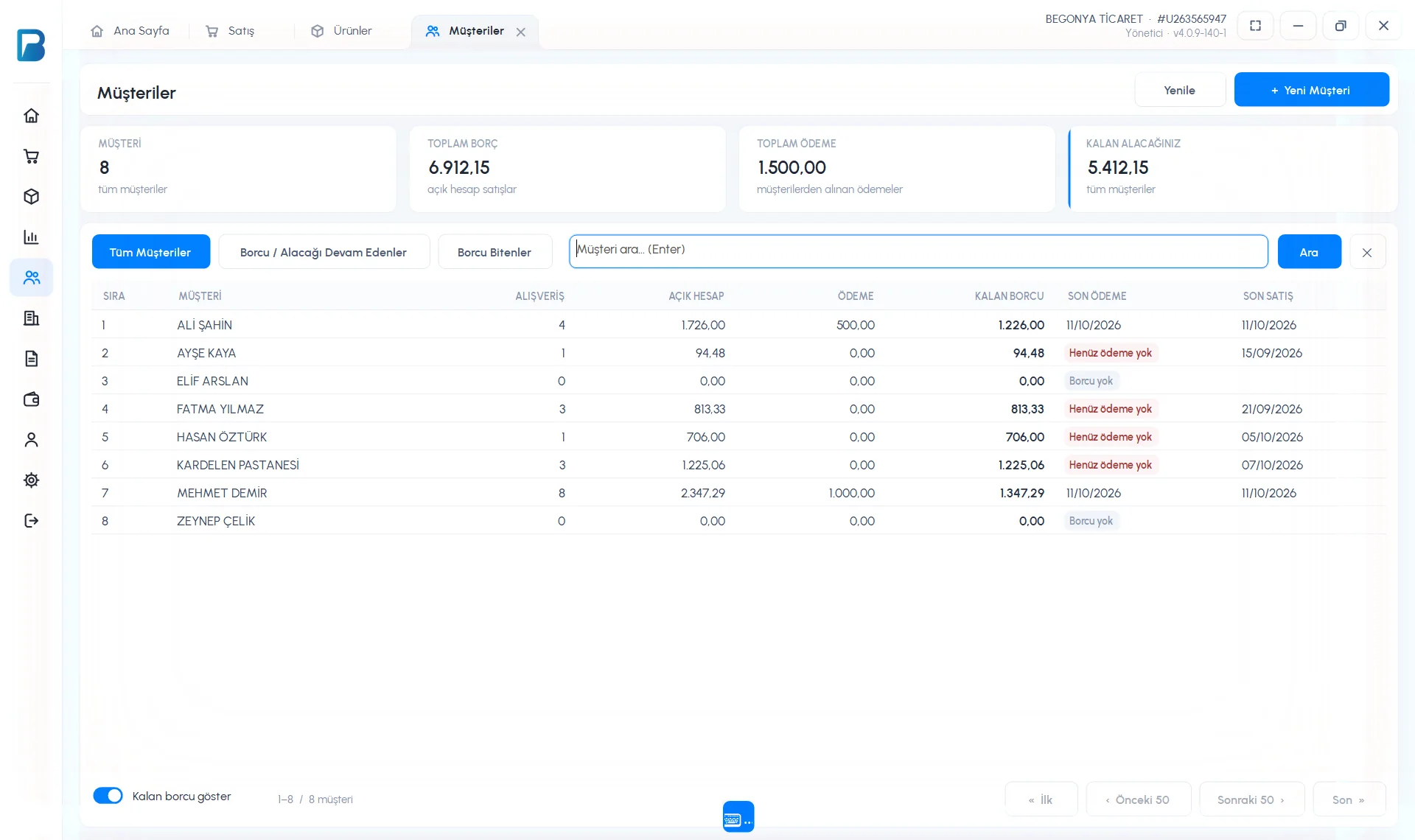Image resolution: width=1415 pixels, height=840 pixels.
Task: Go to Sonraki 50 page
Action: 1252,799
